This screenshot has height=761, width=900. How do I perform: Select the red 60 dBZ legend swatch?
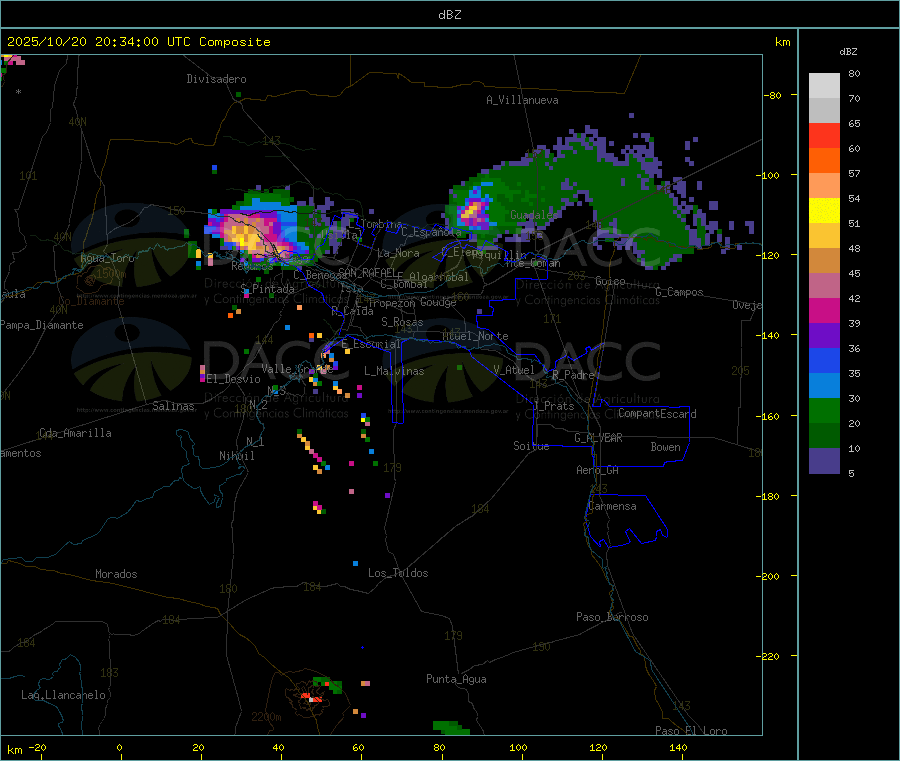[x=824, y=135]
